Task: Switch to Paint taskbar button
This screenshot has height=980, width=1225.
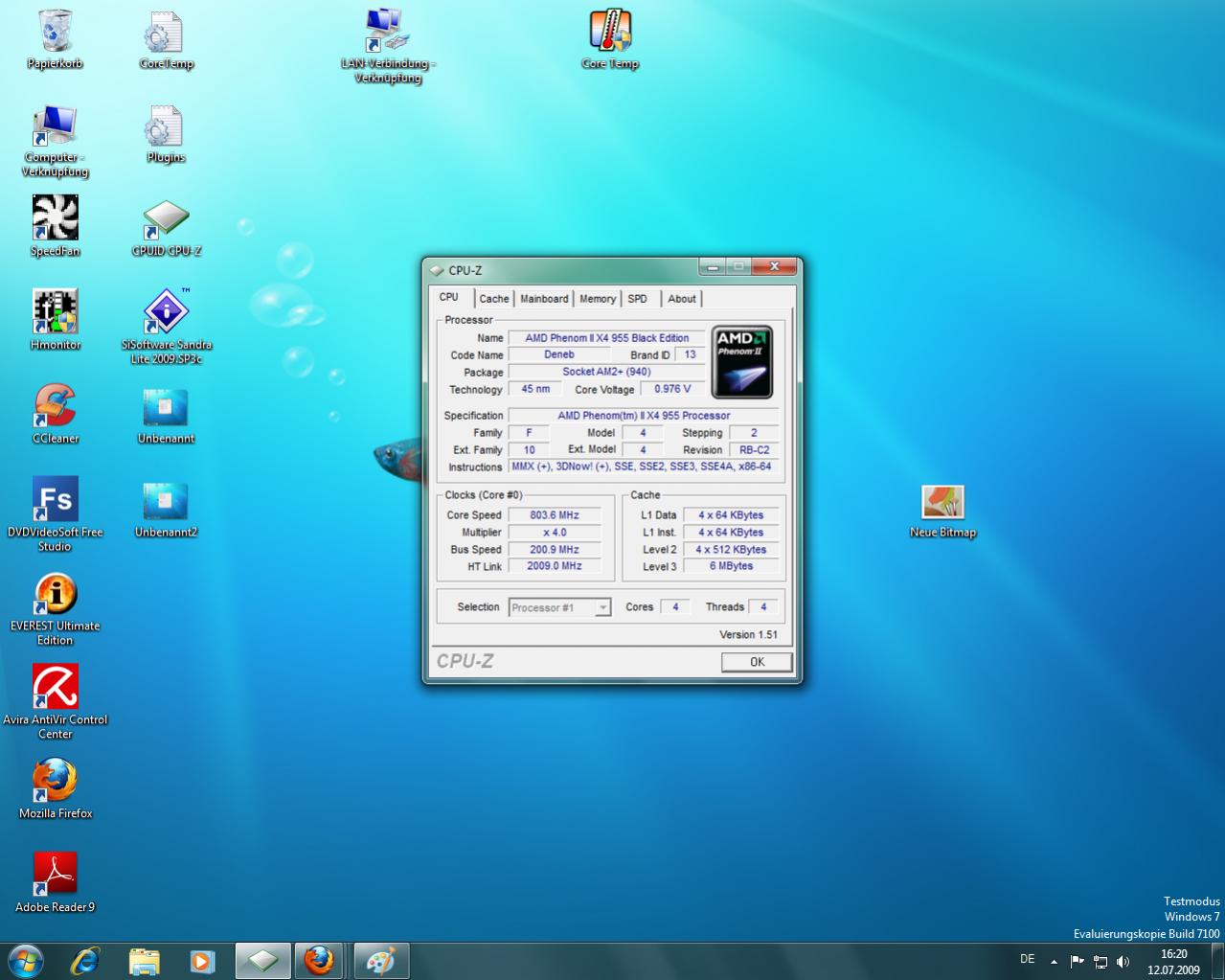Action: click(x=381, y=960)
